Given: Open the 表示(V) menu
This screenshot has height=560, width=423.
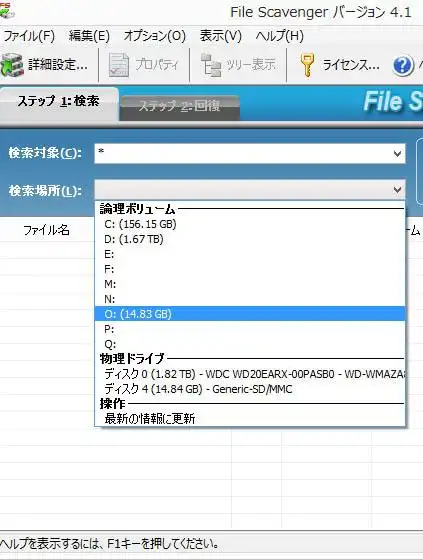Looking at the screenshot, I should [x=221, y=36].
